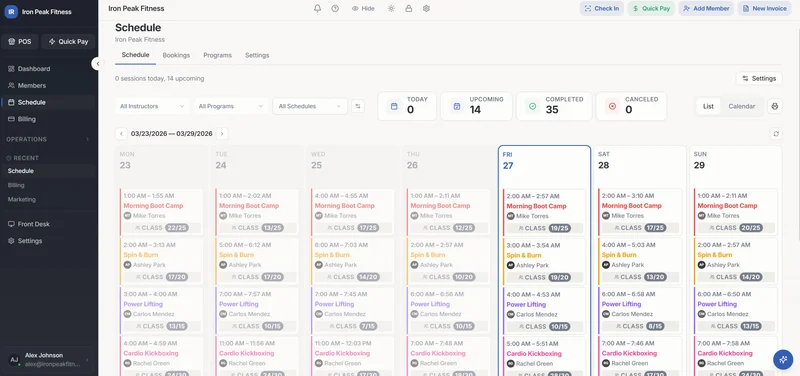Open Saturday Morning Boot Camp session
This screenshot has height=376, width=800.
(640, 213)
